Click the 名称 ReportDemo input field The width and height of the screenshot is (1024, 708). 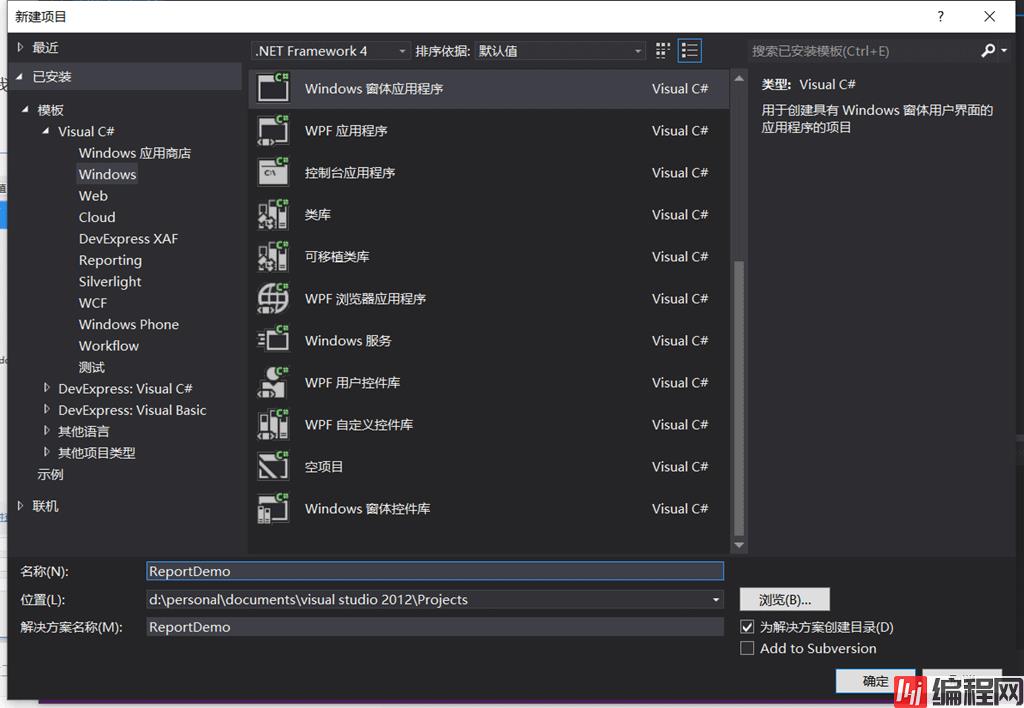434,571
